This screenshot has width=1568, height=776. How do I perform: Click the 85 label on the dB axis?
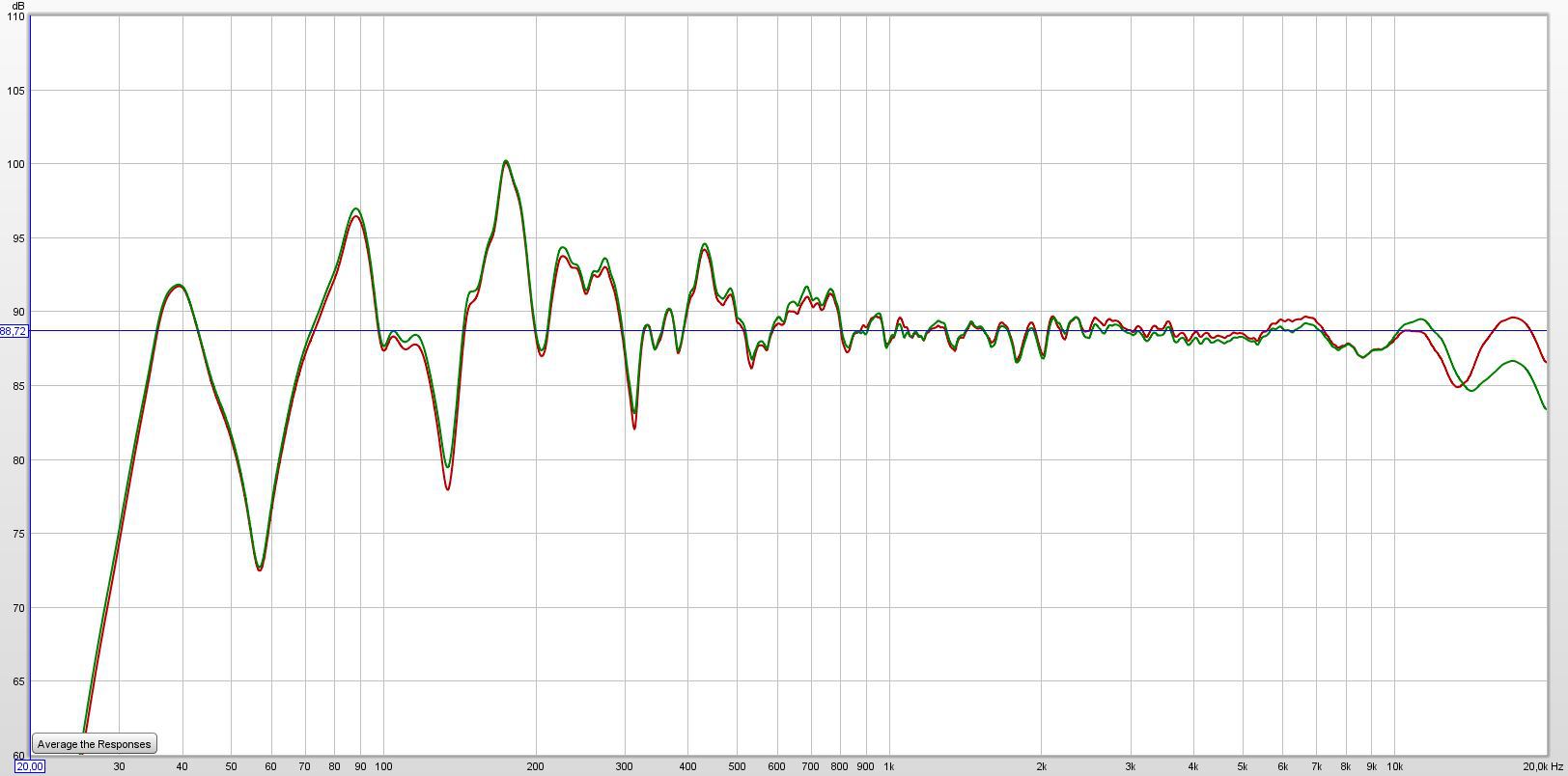click(18, 386)
